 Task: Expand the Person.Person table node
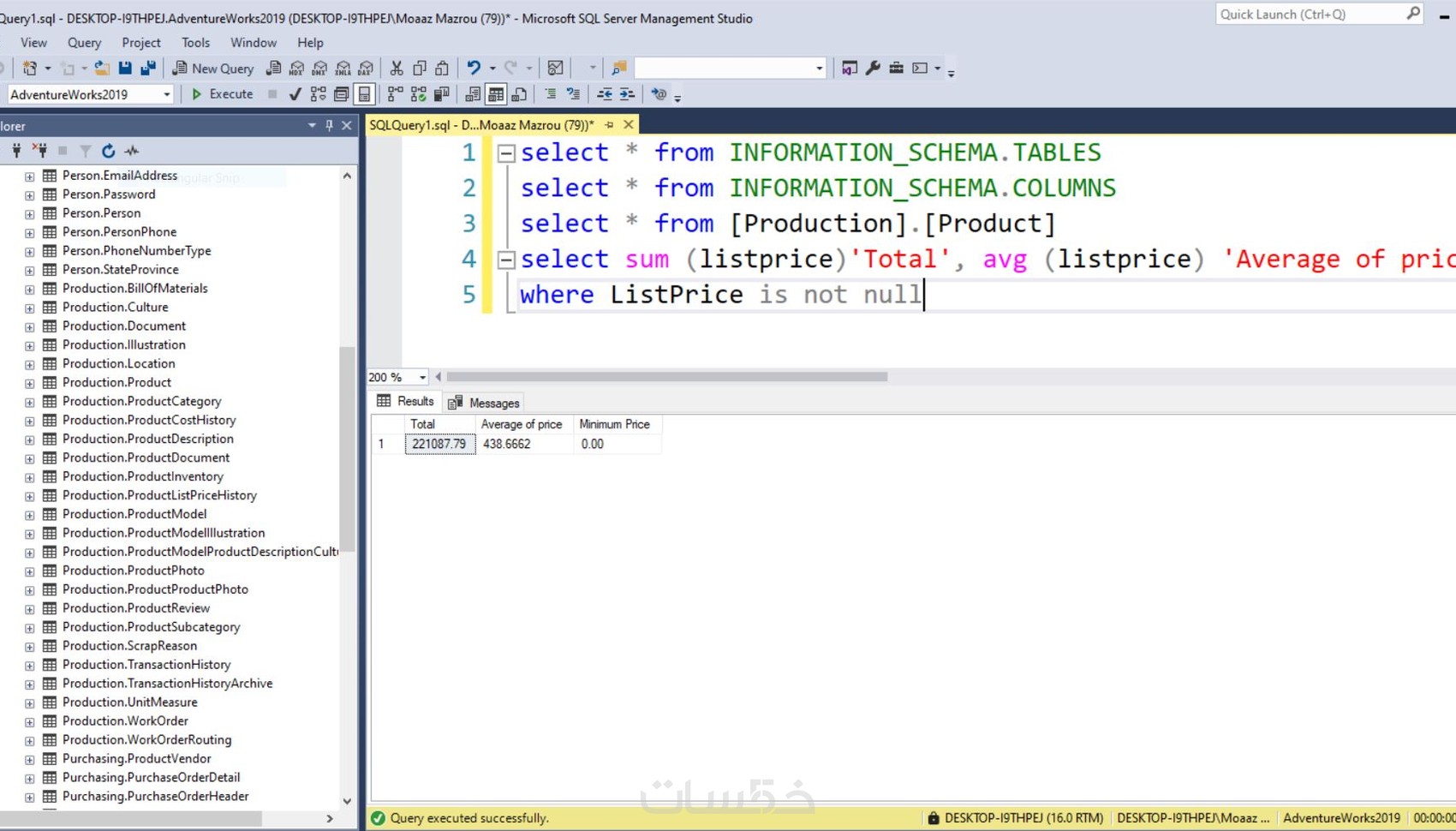[x=30, y=213]
